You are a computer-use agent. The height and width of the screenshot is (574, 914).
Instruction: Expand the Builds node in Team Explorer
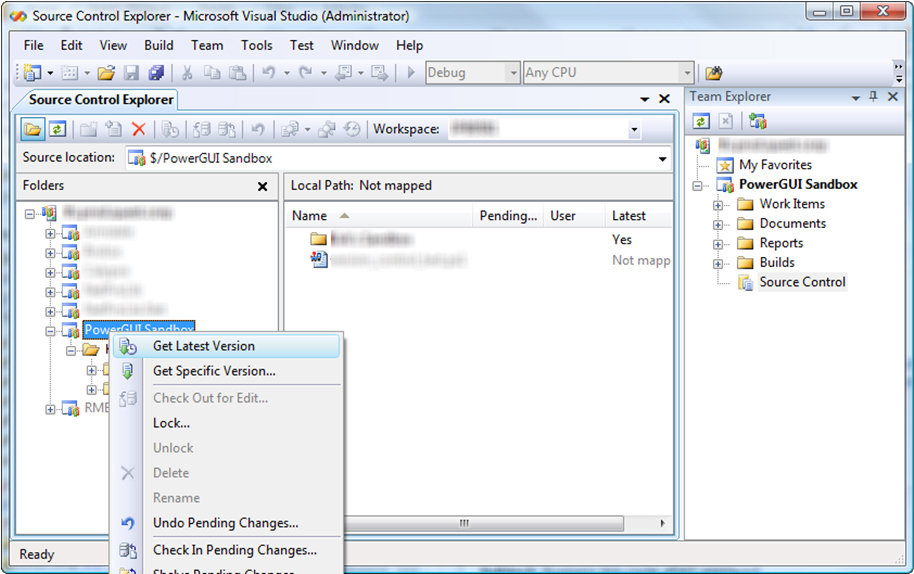pyautogui.click(x=718, y=263)
